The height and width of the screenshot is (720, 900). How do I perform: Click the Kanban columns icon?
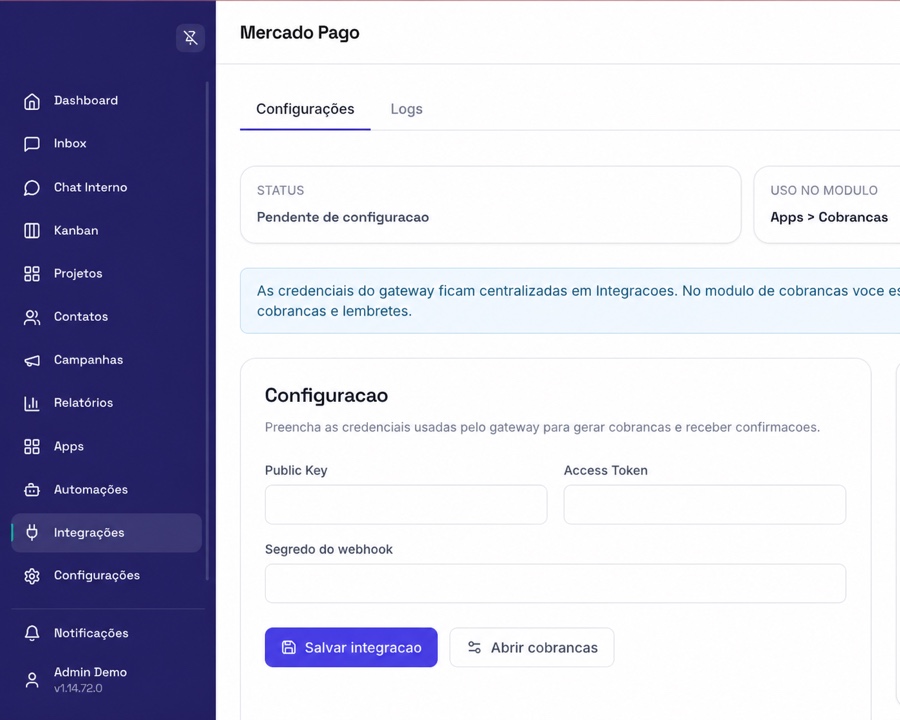tap(32, 231)
